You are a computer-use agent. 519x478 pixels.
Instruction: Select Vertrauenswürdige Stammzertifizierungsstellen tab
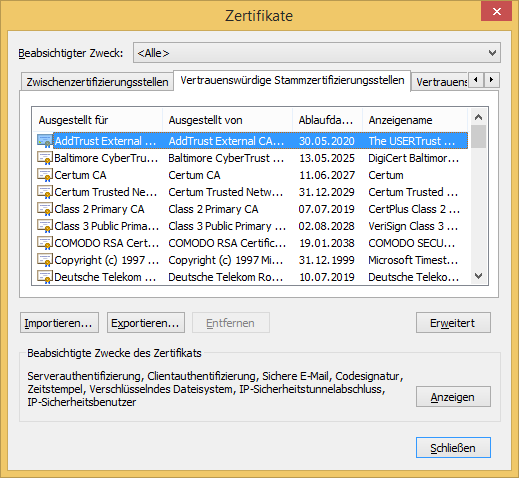(x=292, y=80)
